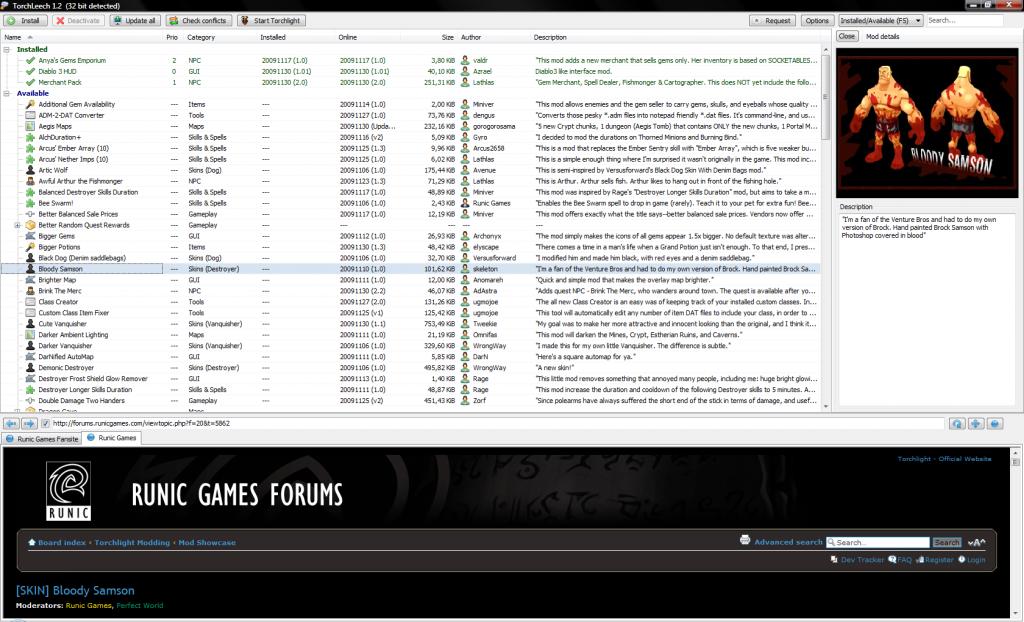The image size is (1024, 622).
Task: Click the forum Search text box
Action: point(878,542)
